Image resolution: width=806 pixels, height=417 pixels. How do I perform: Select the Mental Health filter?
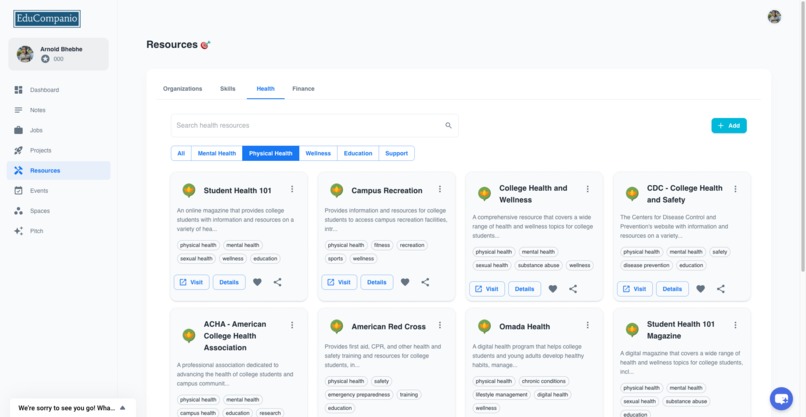[x=217, y=153]
